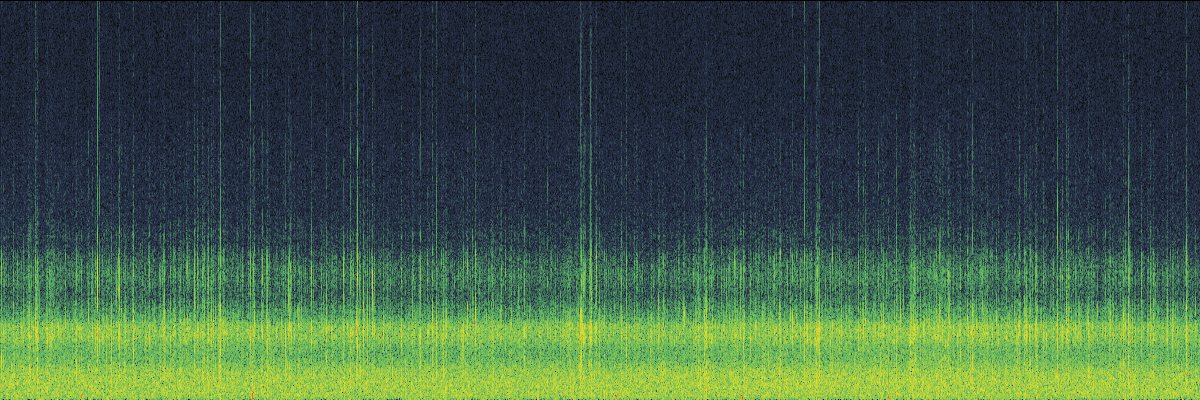This screenshot has height=400, width=1200.
Task: Click the tall green transient near the recording end
Action: coord(1130,150)
